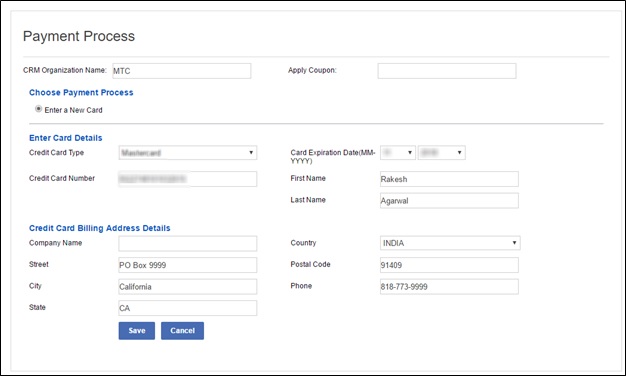This screenshot has height=376, width=626.
Task: Click into the Apply Coupon field
Action: pyautogui.click(x=447, y=71)
